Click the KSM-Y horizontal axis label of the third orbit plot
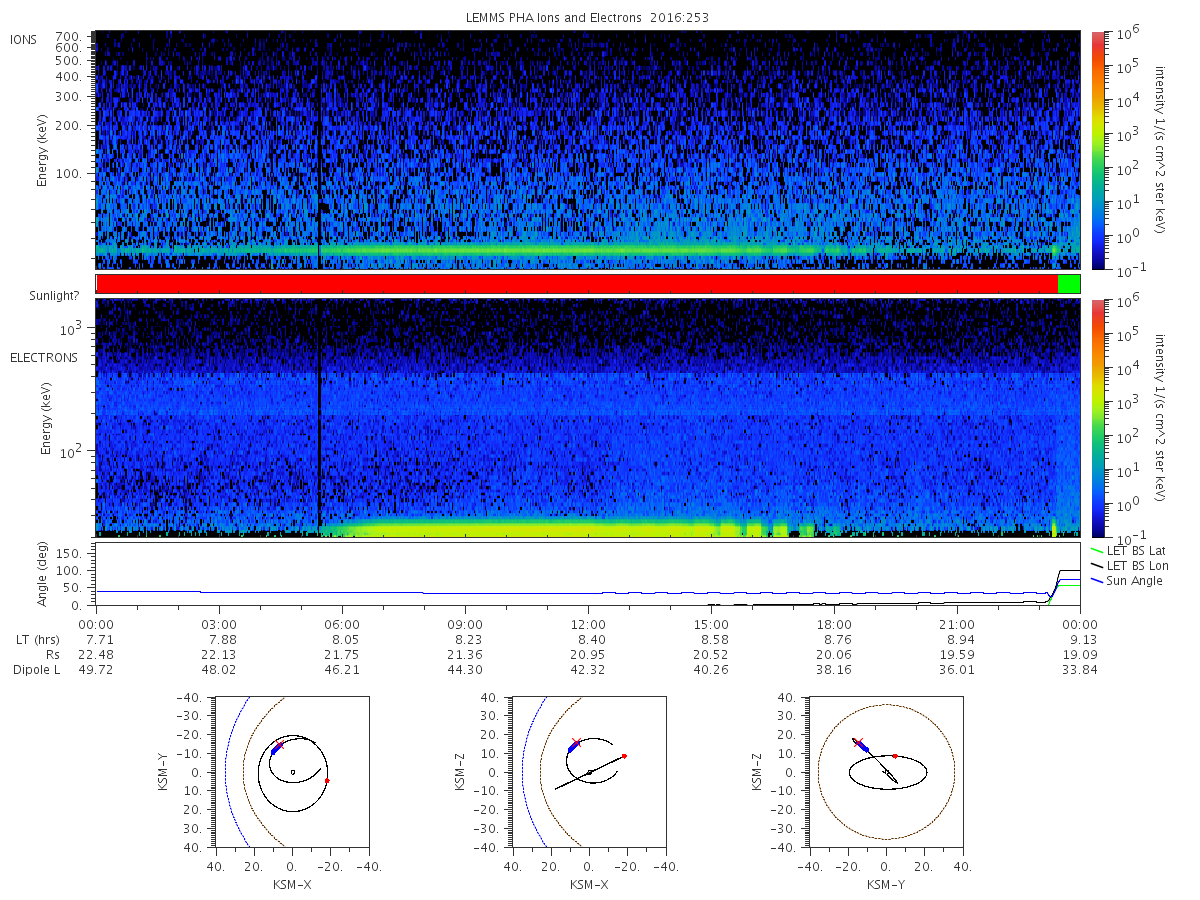 [886, 883]
